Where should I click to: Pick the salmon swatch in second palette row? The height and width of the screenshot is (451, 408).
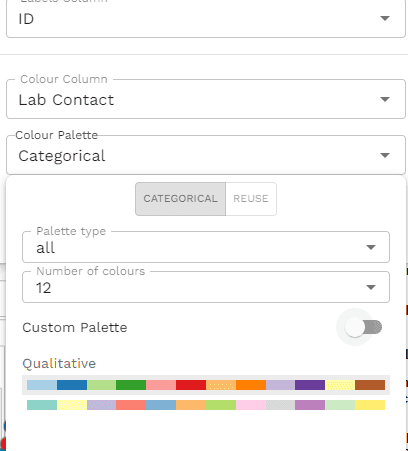[131, 405]
